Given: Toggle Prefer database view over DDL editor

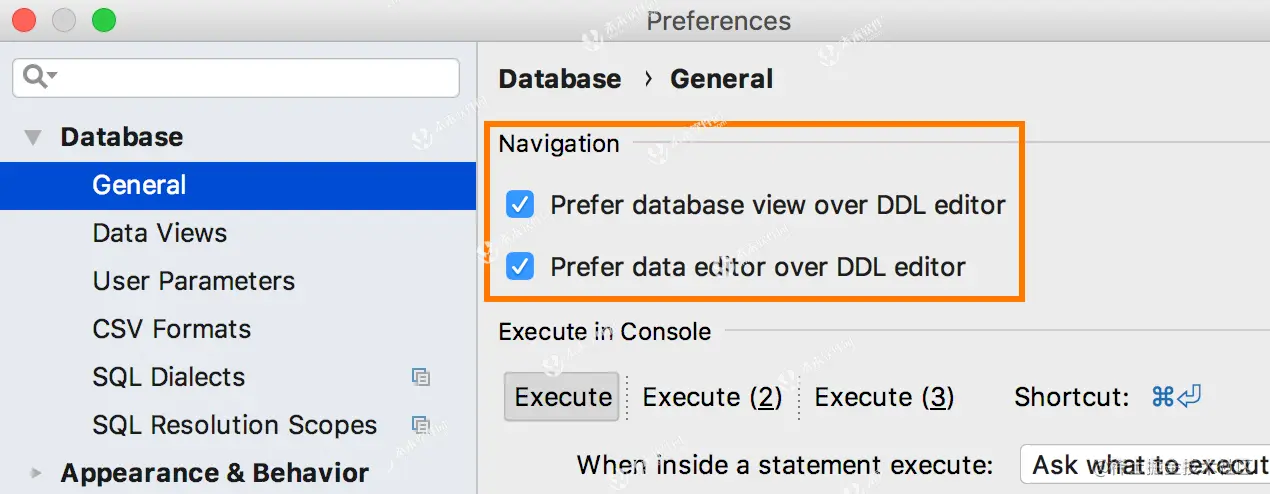Looking at the screenshot, I should [x=520, y=206].
